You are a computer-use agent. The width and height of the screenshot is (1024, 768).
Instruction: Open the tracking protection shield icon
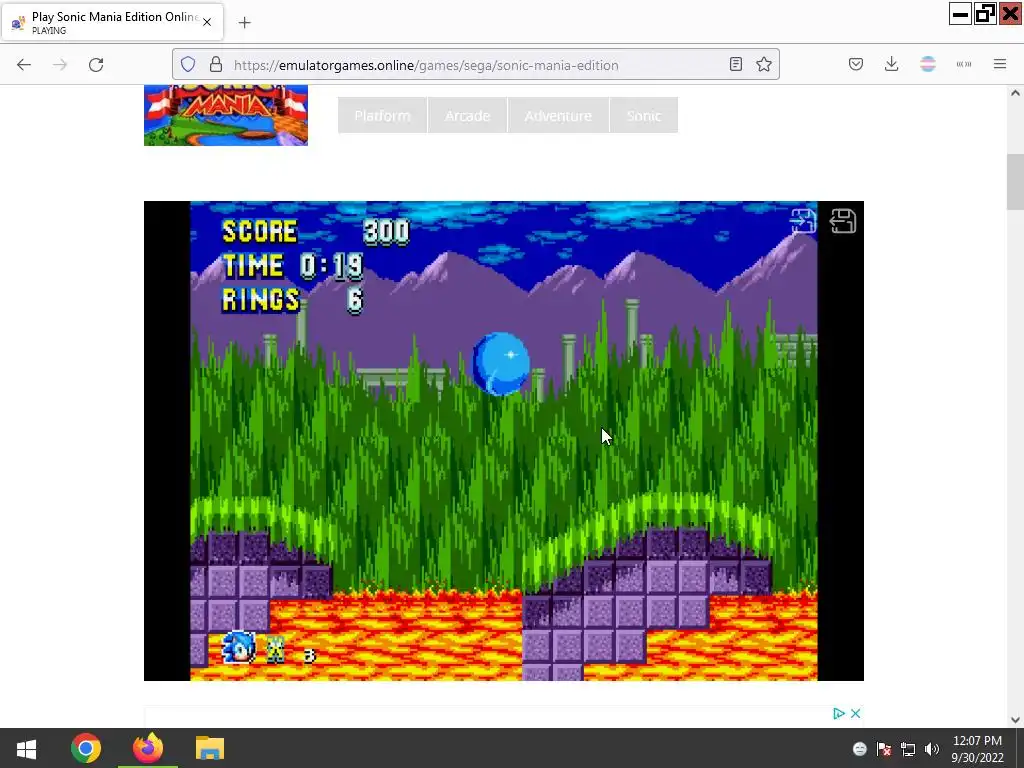188,65
